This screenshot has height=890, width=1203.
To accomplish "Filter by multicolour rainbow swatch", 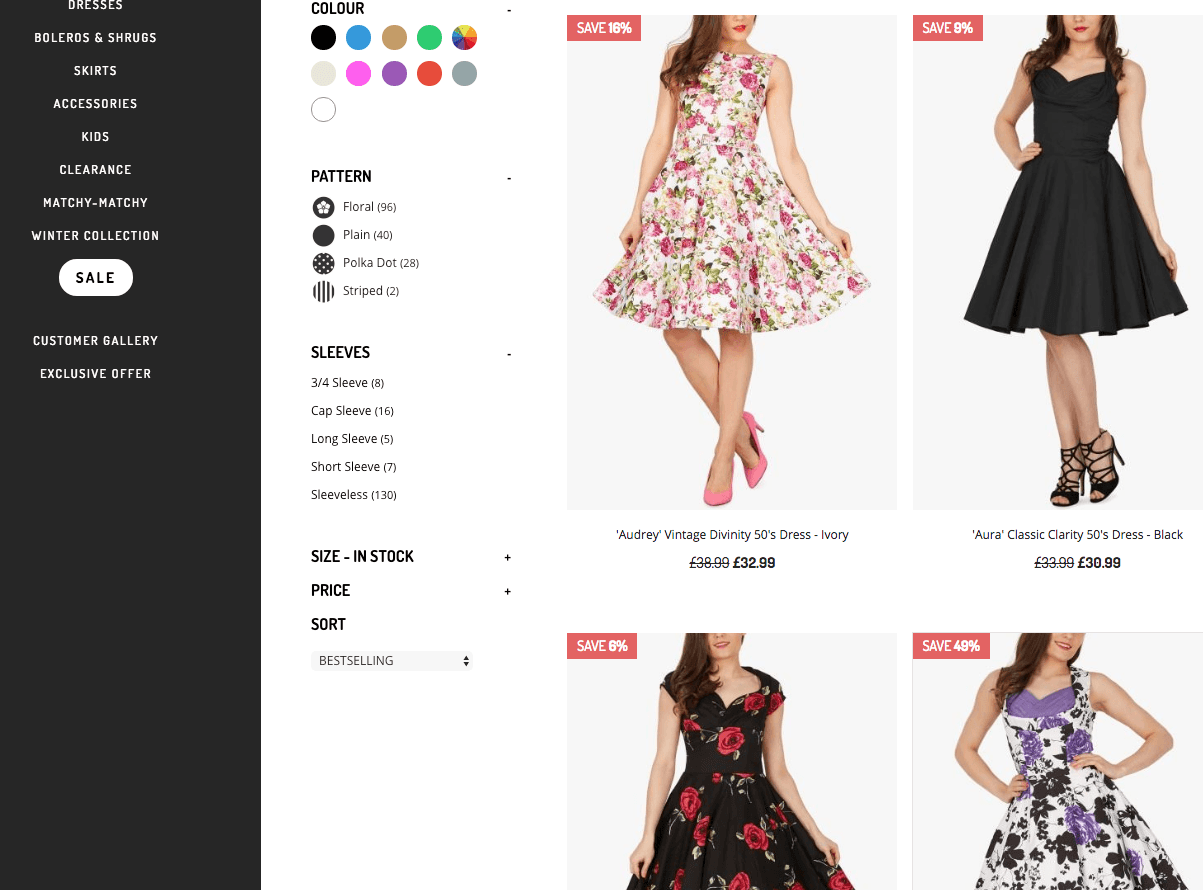I will click(464, 38).
